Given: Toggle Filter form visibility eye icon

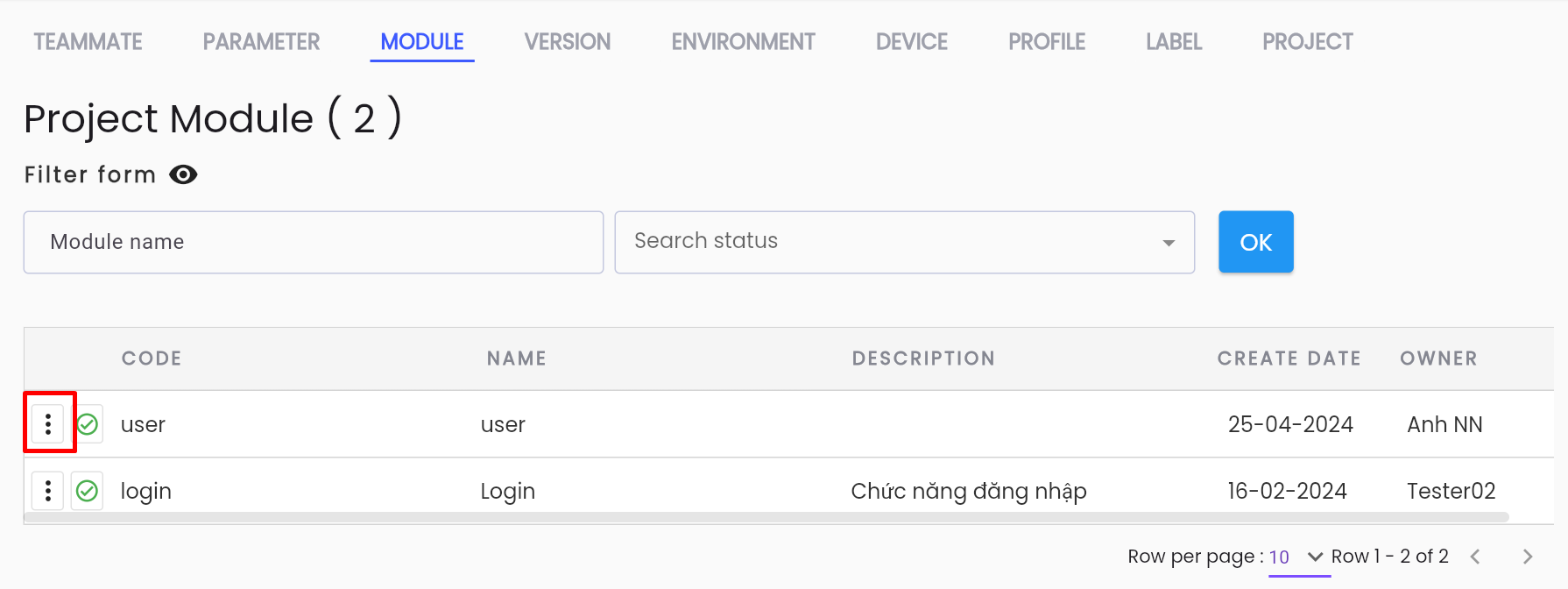Looking at the screenshot, I should click(x=183, y=174).
